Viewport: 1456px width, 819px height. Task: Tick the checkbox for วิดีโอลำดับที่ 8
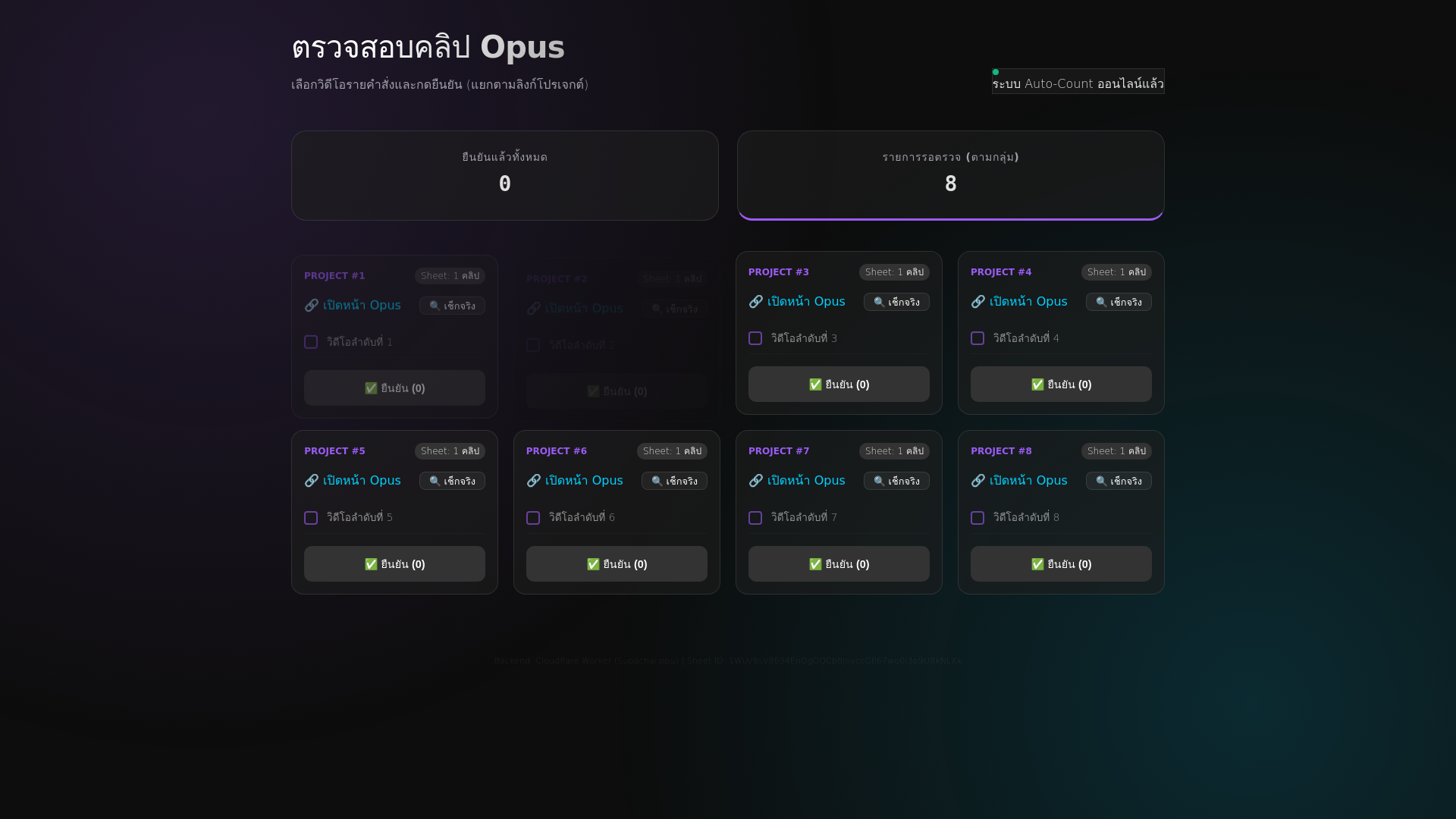tap(977, 518)
